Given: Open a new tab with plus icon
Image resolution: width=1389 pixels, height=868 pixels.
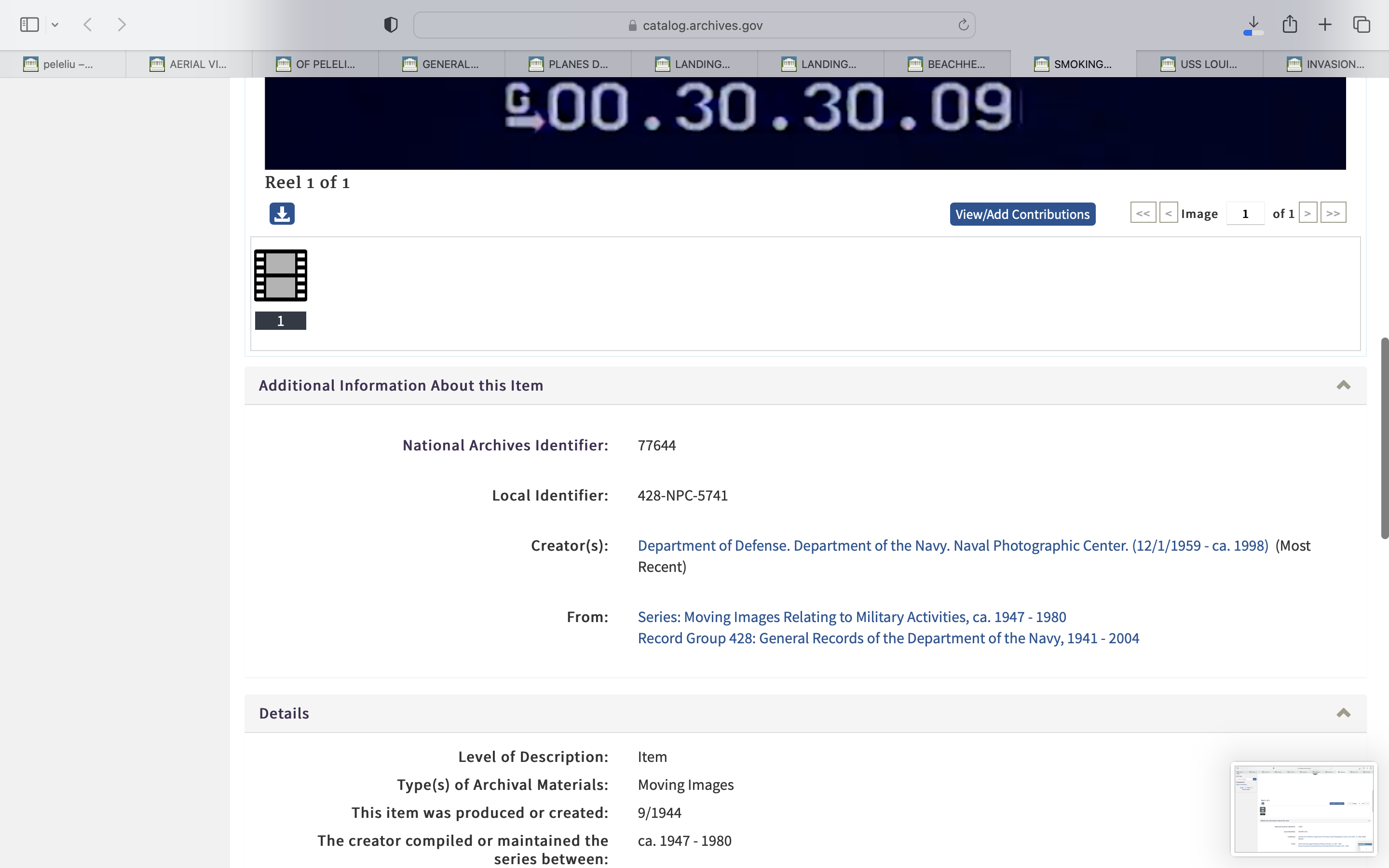Looking at the screenshot, I should [1325, 25].
